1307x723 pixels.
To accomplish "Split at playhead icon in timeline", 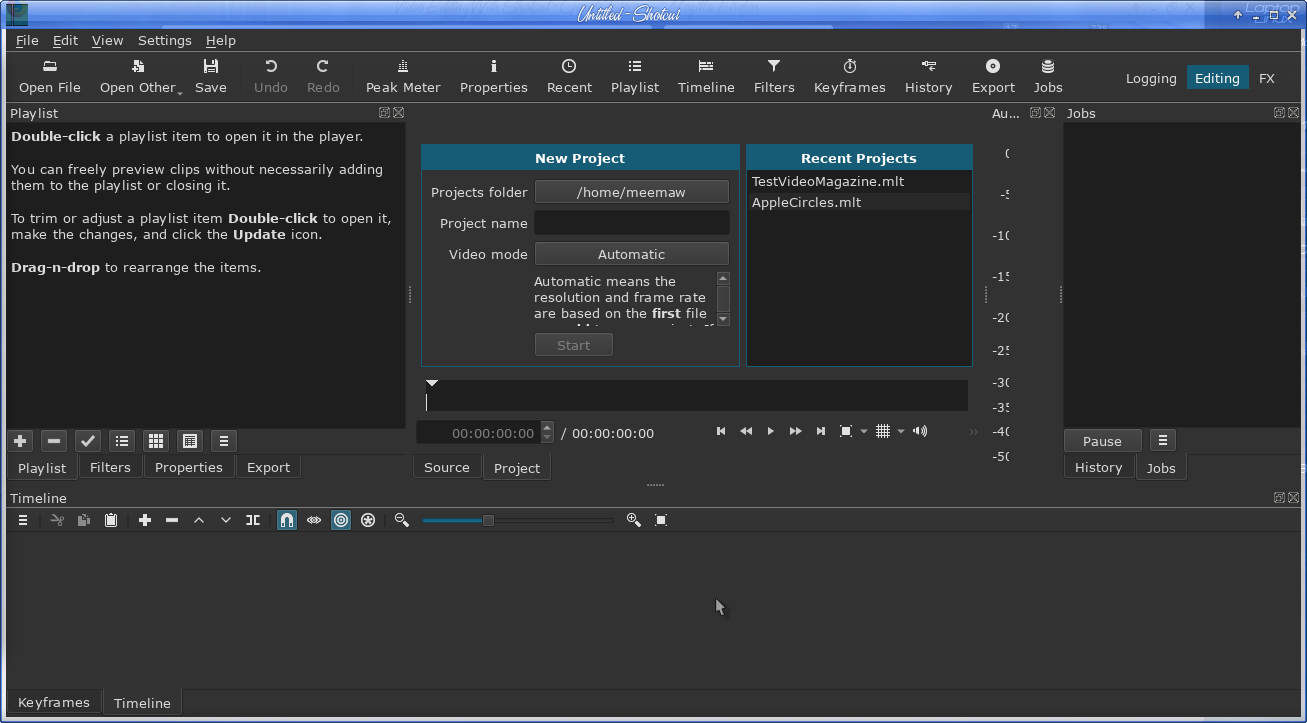I will point(253,520).
